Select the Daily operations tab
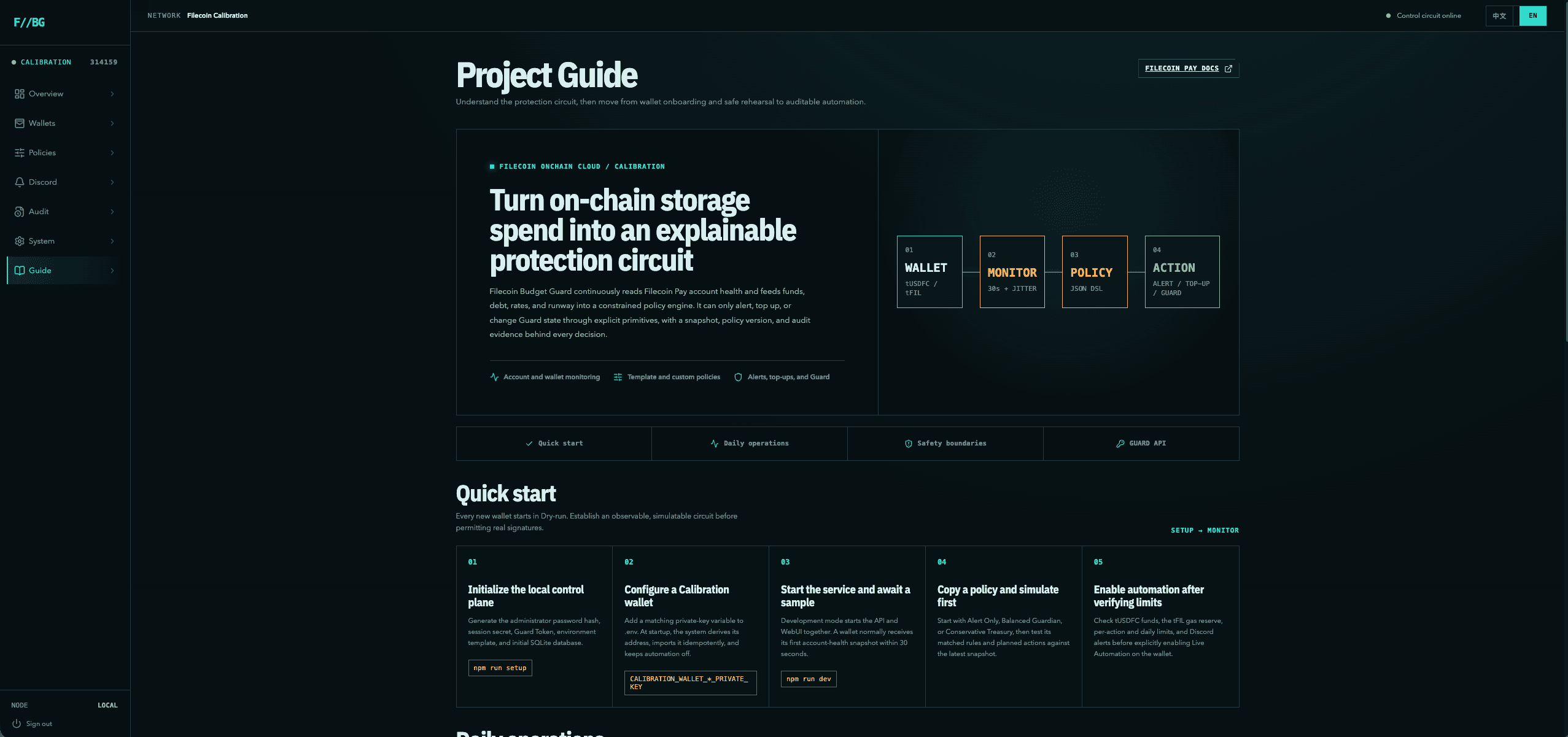 coord(750,444)
